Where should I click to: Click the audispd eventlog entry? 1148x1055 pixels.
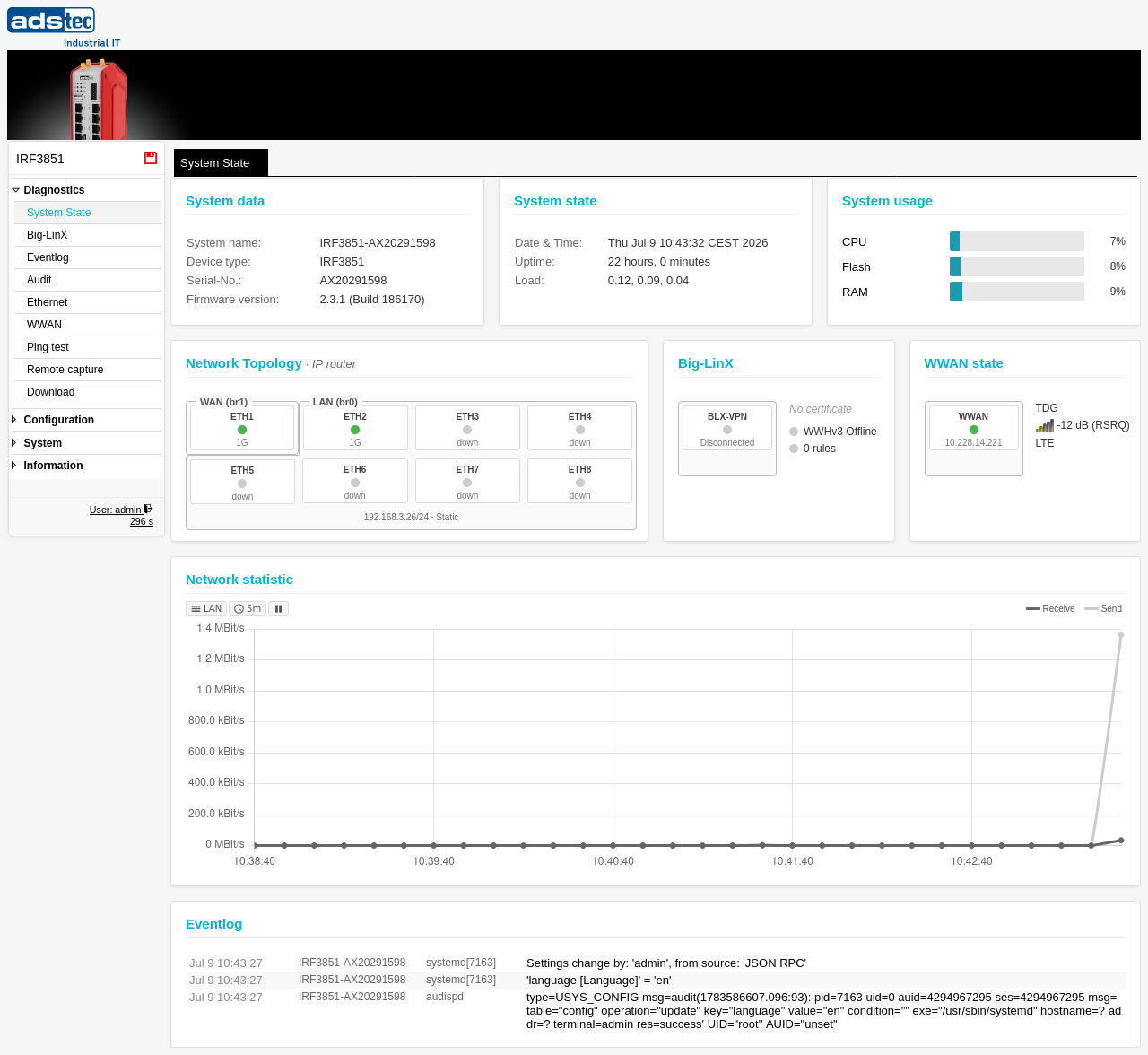[655, 1011]
